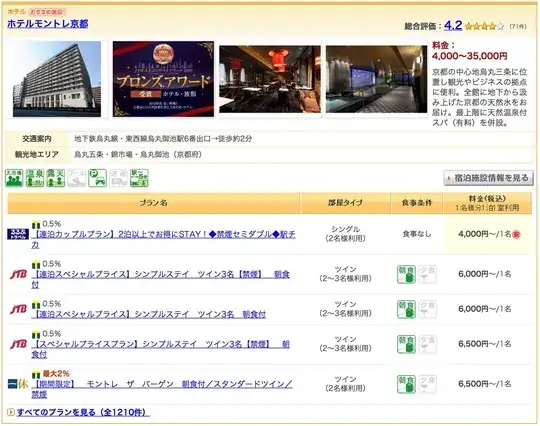Click the 部屋タイプ column header
Image resolution: width=540 pixels, height=426 pixels.
pyautogui.click(x=345, y=203)
